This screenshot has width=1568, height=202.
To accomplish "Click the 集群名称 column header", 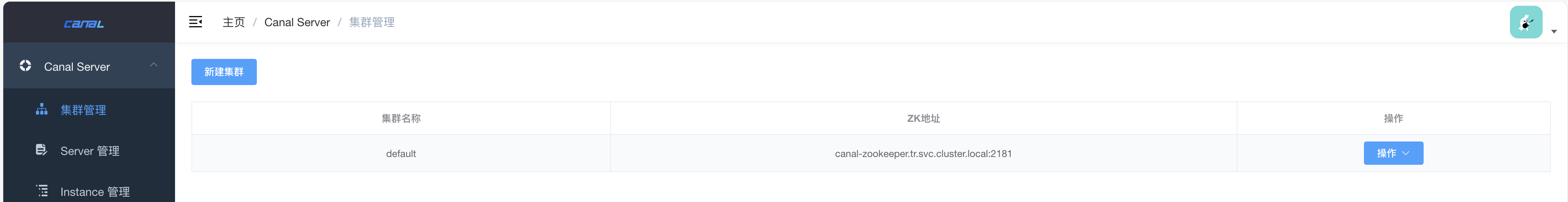I will (400, 119).
